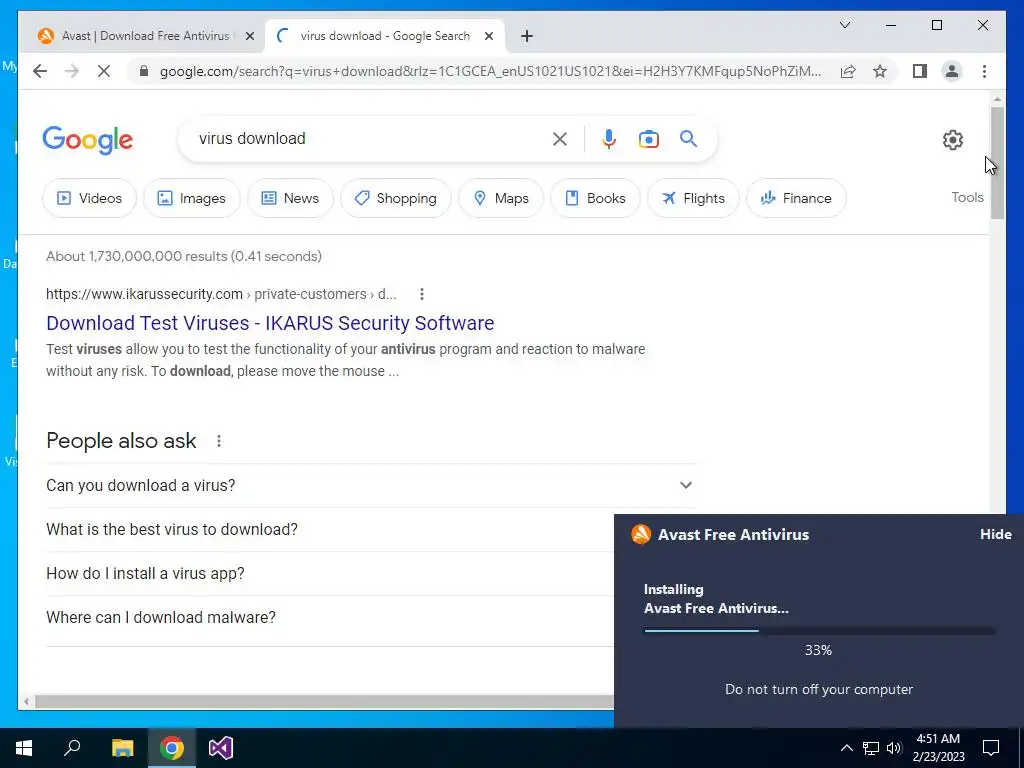Click the Avast logo in the installer popup
Viewport: 1024px width, 768px height.
(641, 534)
